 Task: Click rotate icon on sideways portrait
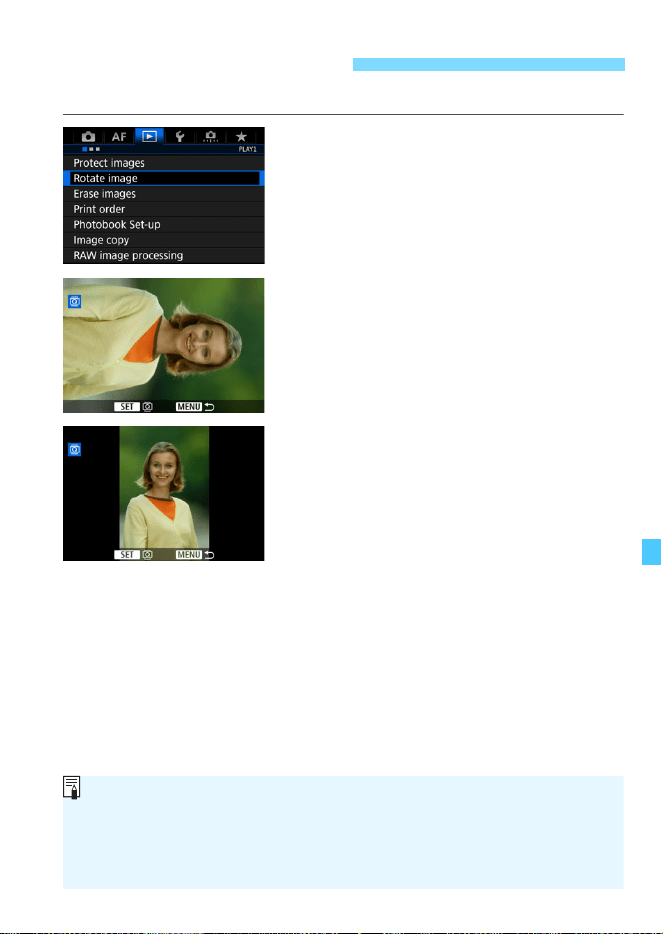coord(74,302)
